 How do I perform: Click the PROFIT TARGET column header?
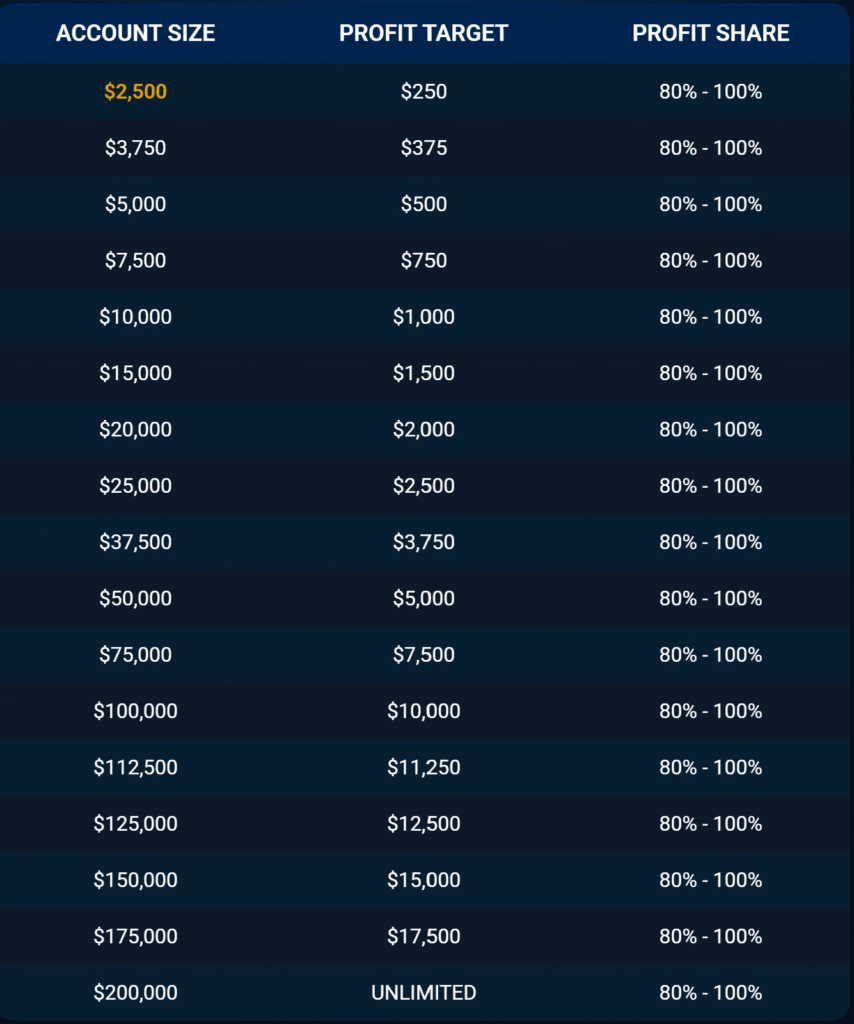coord(423,32)
